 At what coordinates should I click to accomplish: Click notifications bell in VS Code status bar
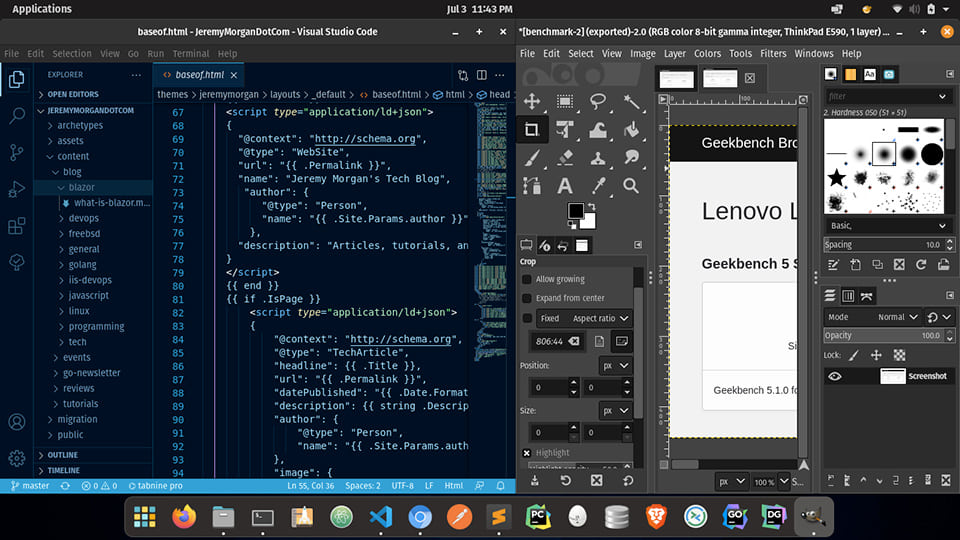(501, 486)
